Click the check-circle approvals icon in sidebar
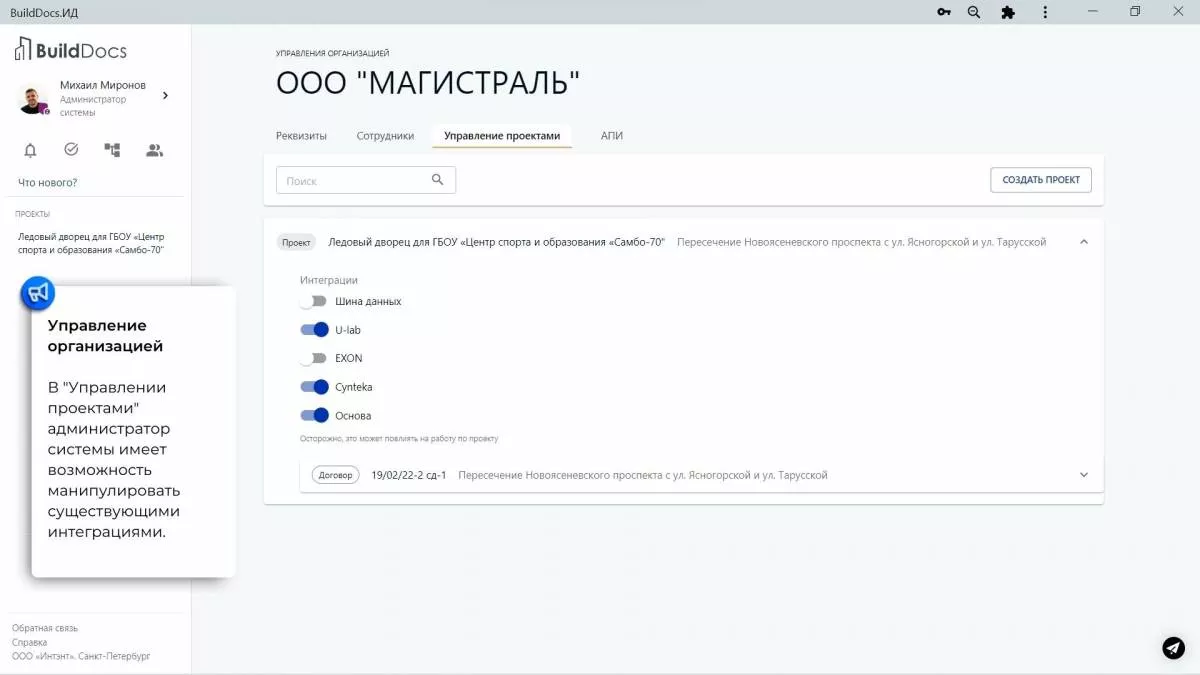The image size is (1200, 675). pyautogui.click(x=70, y=149)
